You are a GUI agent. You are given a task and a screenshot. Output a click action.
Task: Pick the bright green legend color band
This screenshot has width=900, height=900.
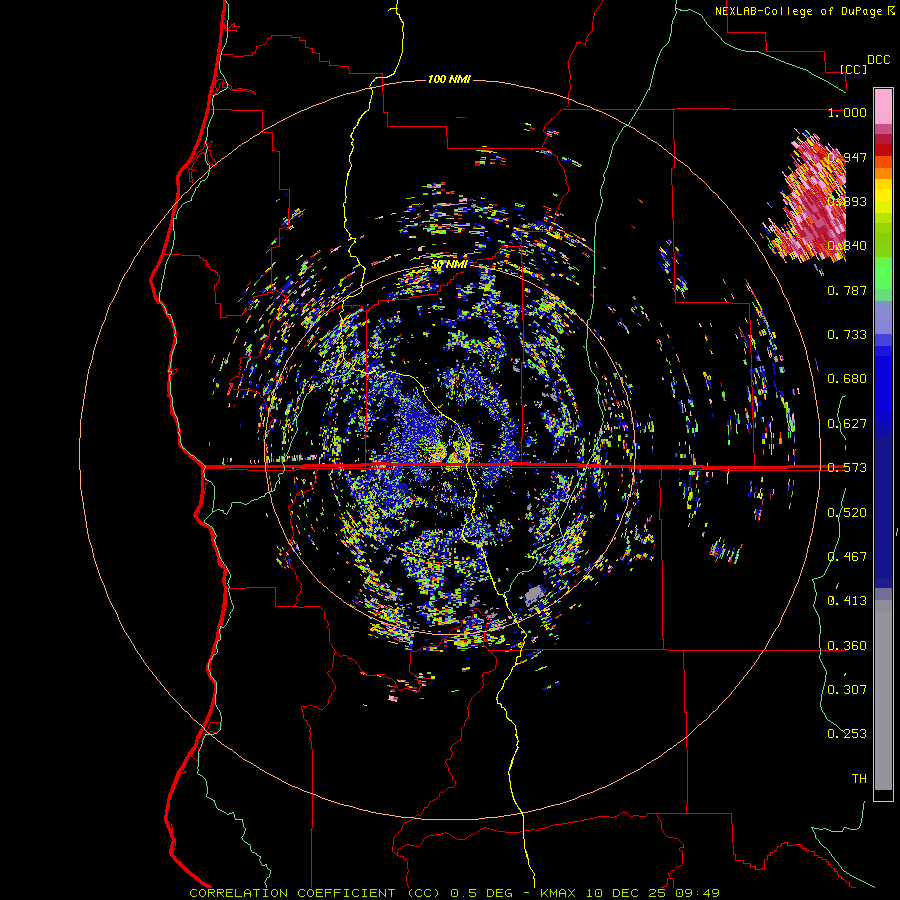tap(883, 273)
